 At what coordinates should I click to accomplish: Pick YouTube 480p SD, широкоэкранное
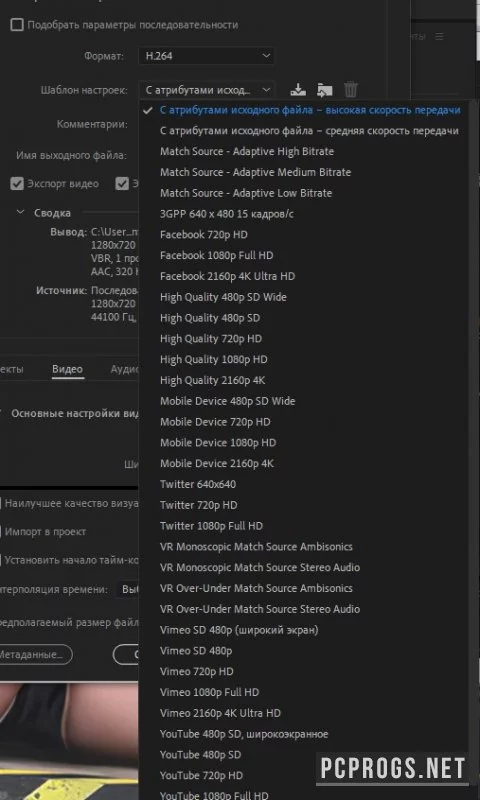pyautogui.click(x=244, y=734)
